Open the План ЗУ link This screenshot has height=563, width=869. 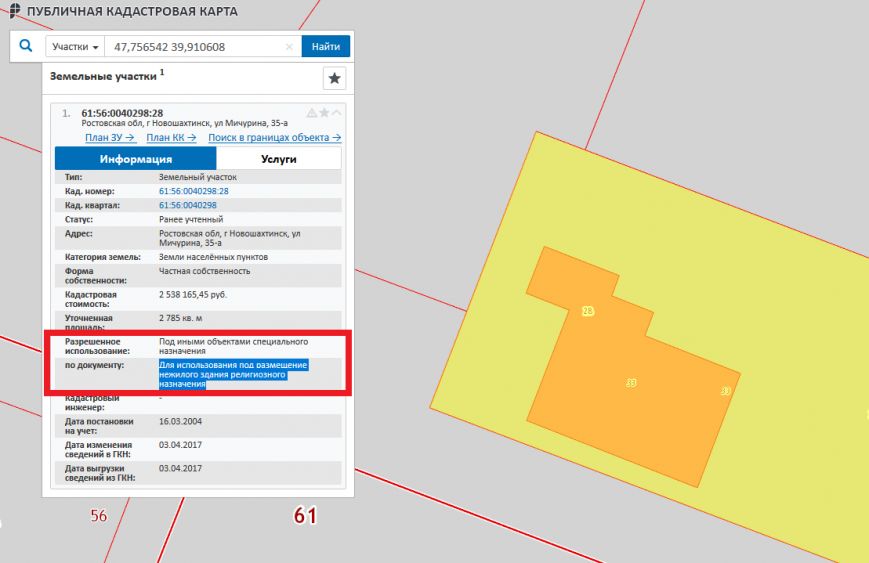click(110, 137)
